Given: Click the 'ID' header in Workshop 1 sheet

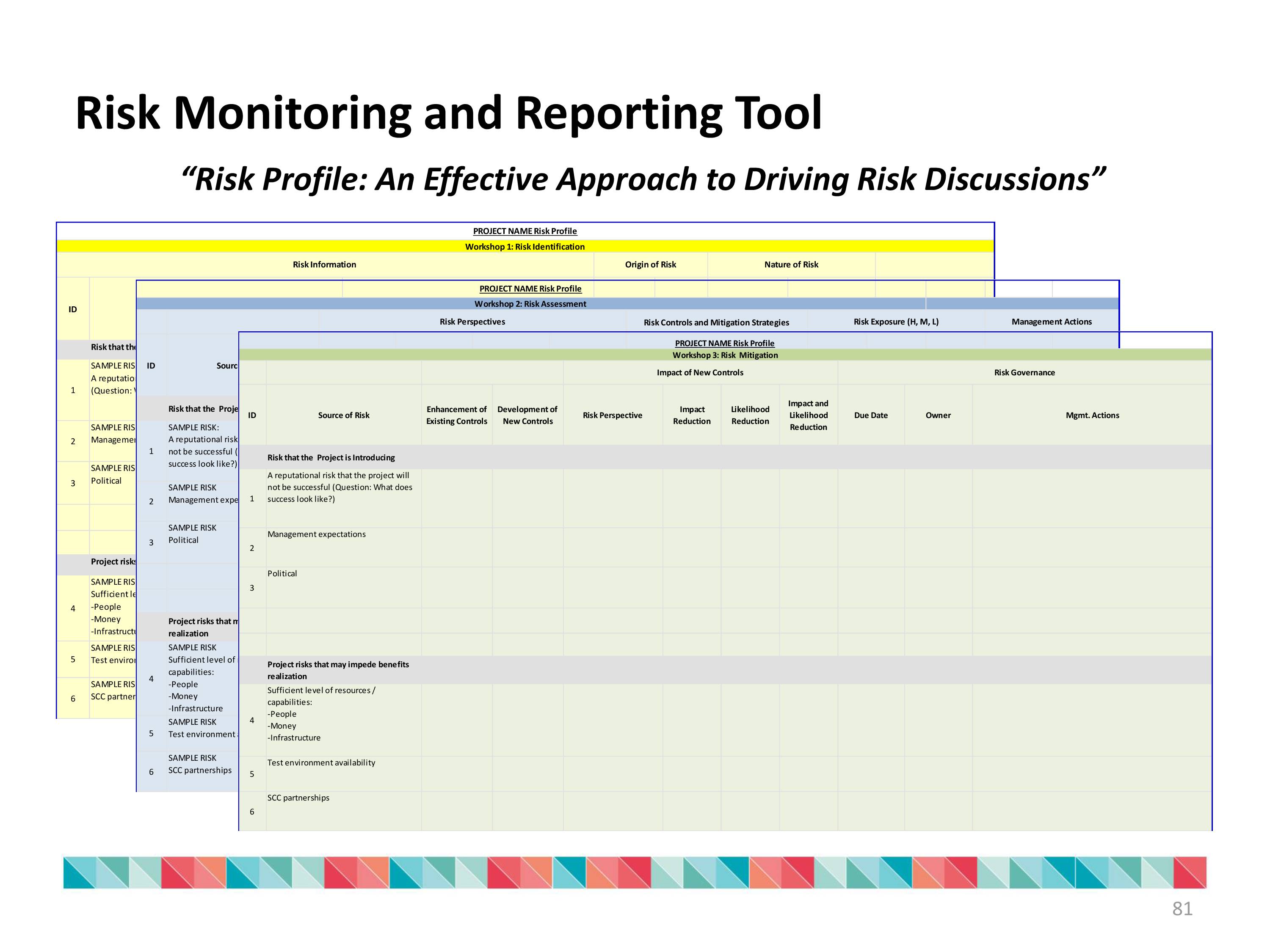Looking at the screenshot, I should [x=73, y=310].
